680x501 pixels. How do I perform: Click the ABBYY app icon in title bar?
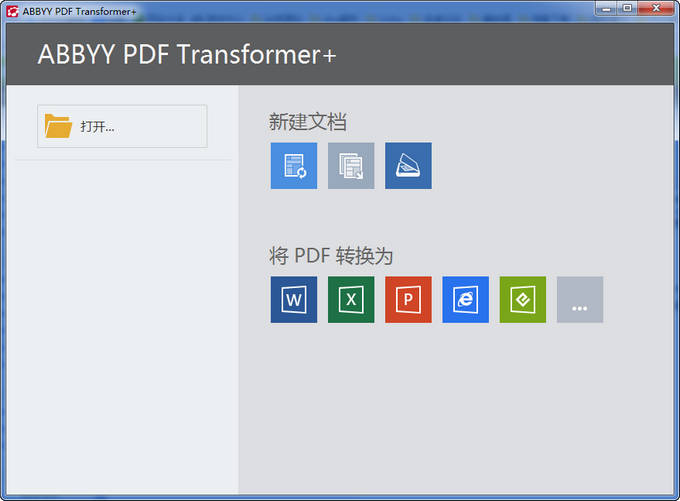coord(12,11)
